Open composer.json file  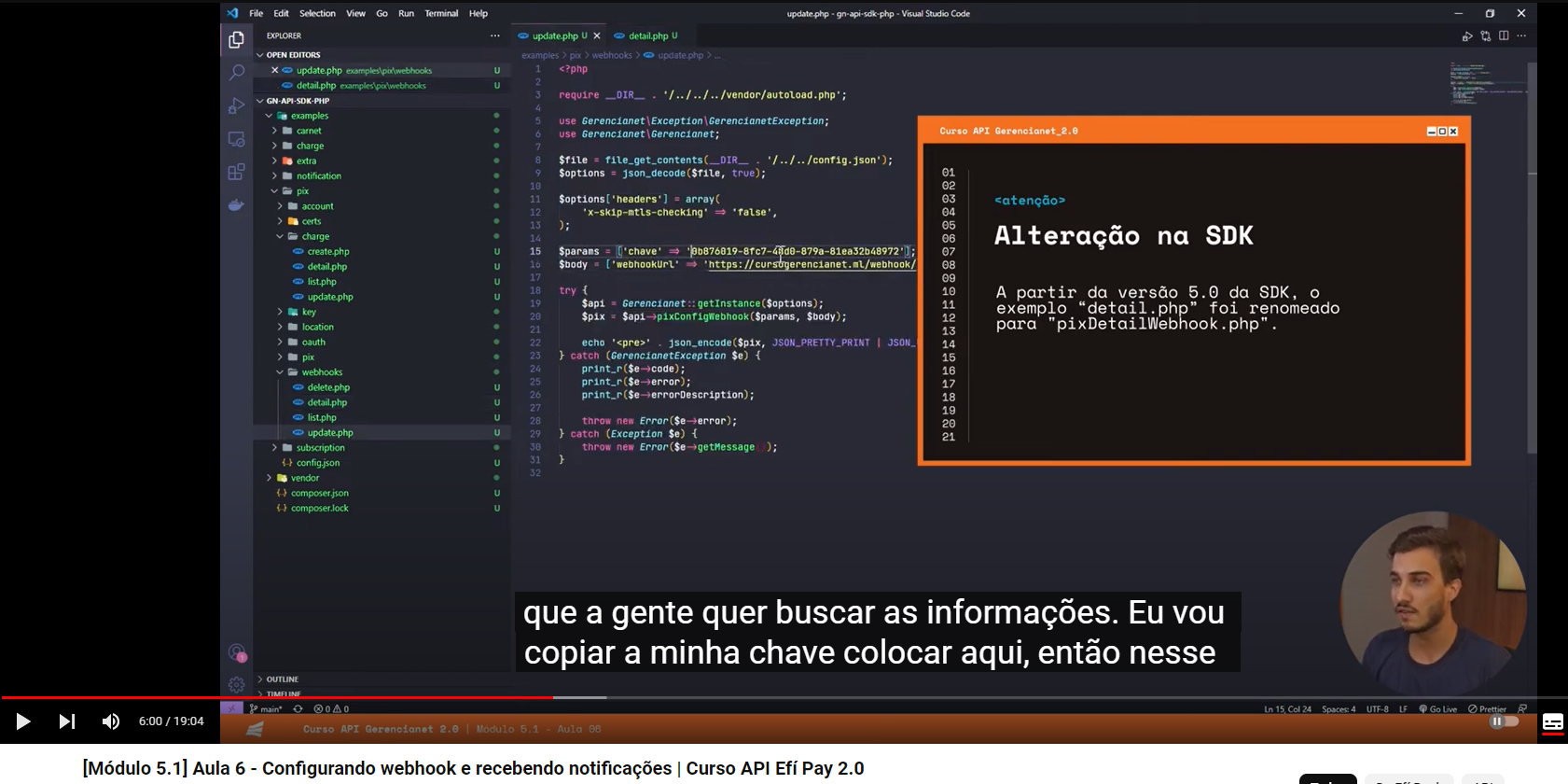click(x=319, y=493)
